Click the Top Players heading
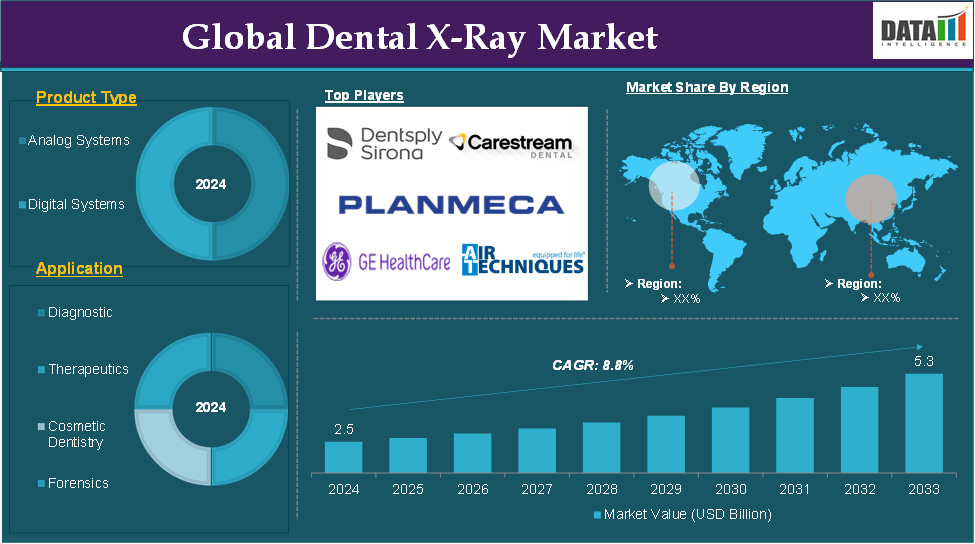This screenshot has width=975, height=544. point(364,95)
